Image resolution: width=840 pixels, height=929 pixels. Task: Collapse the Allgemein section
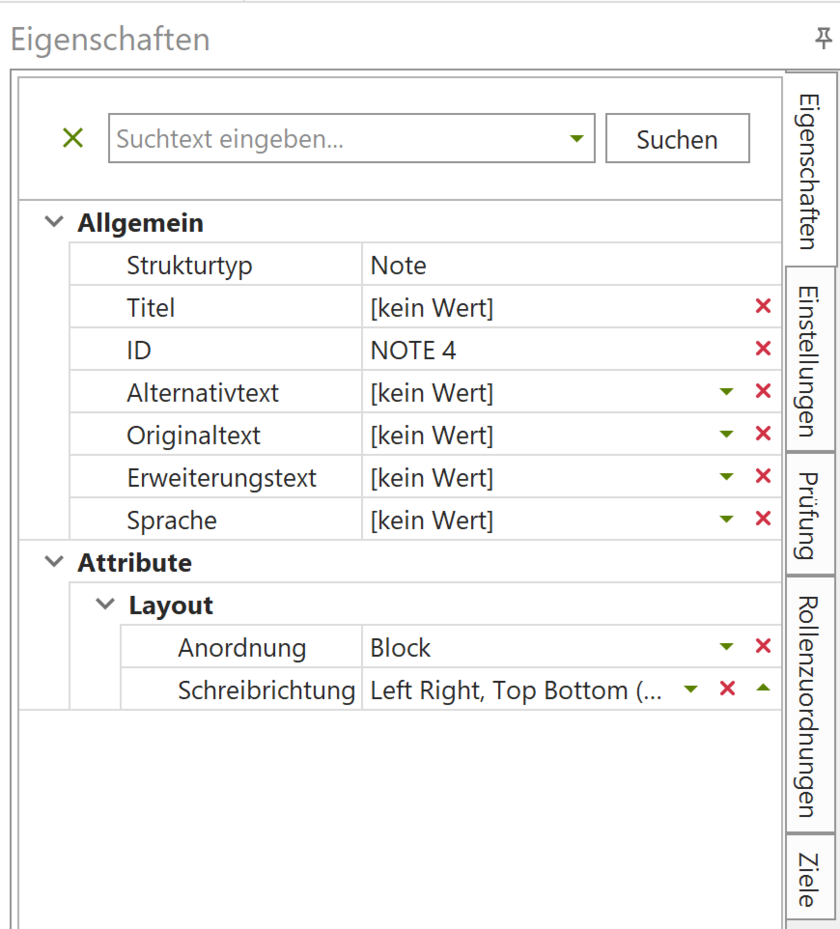53,221
